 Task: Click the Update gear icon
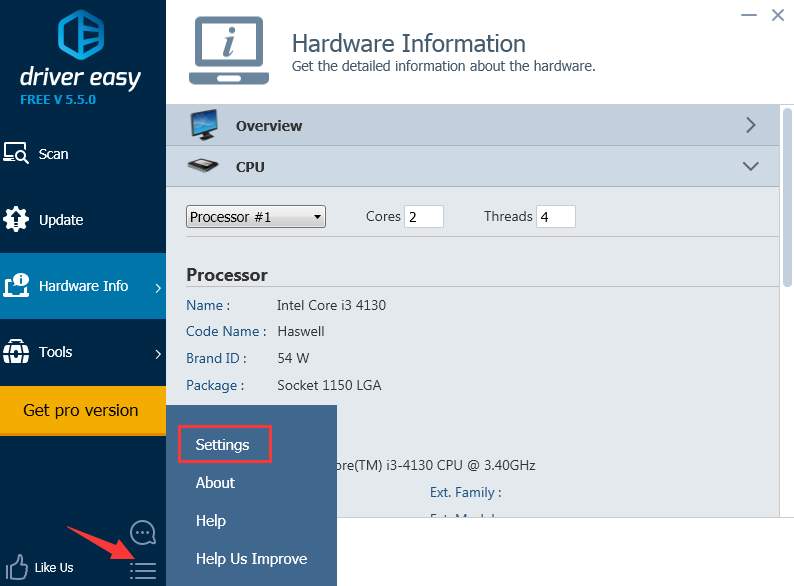tap(16, 219)
